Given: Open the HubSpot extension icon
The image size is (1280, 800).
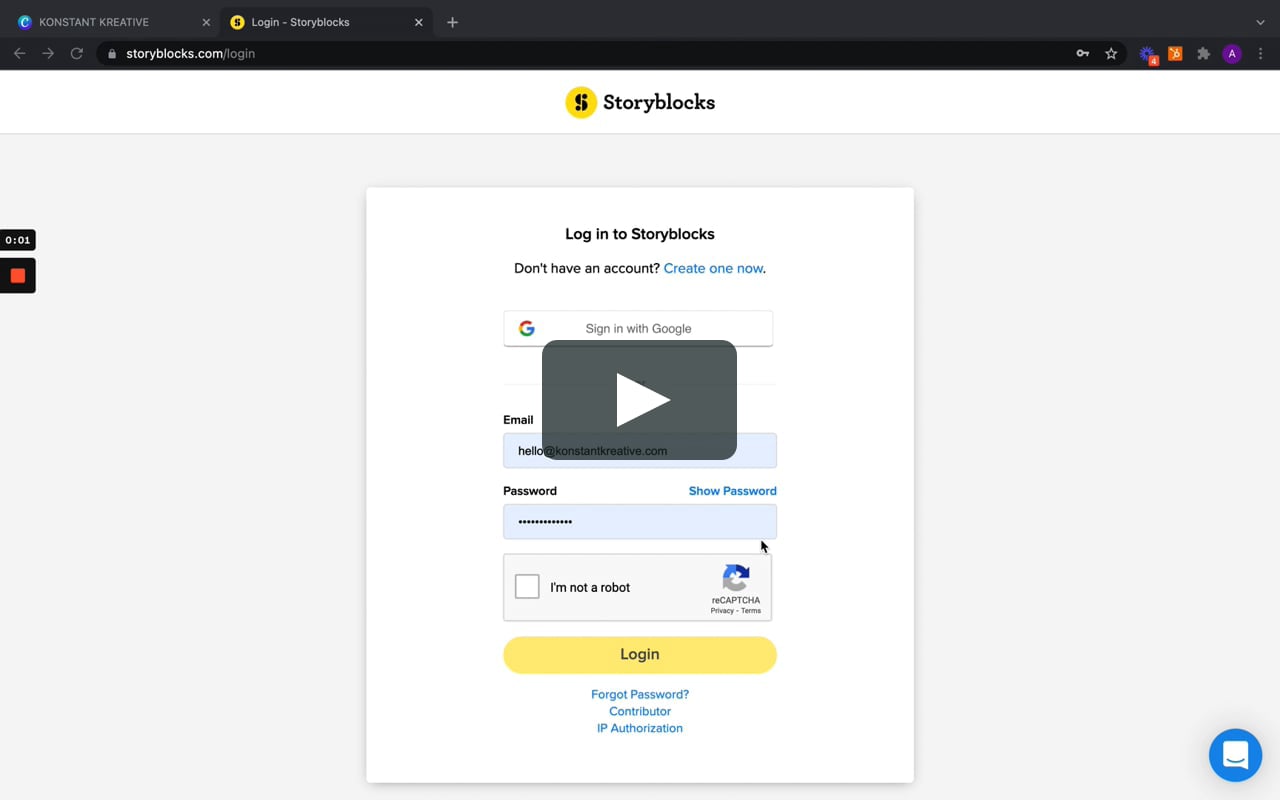Looking at the screenshot, I should click(x=1175, y=54).
